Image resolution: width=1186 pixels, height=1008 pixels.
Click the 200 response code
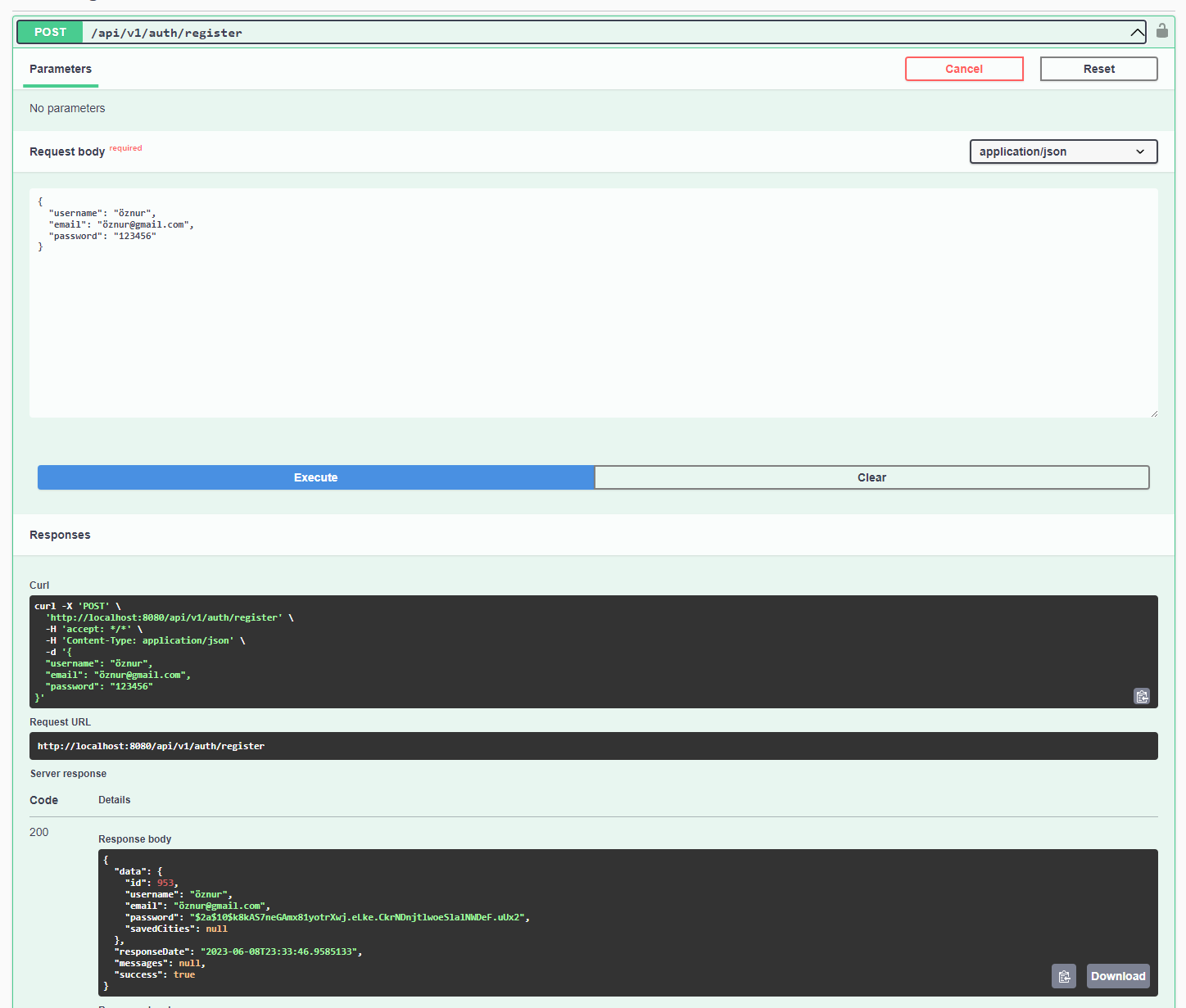click(x=38, y=832)
